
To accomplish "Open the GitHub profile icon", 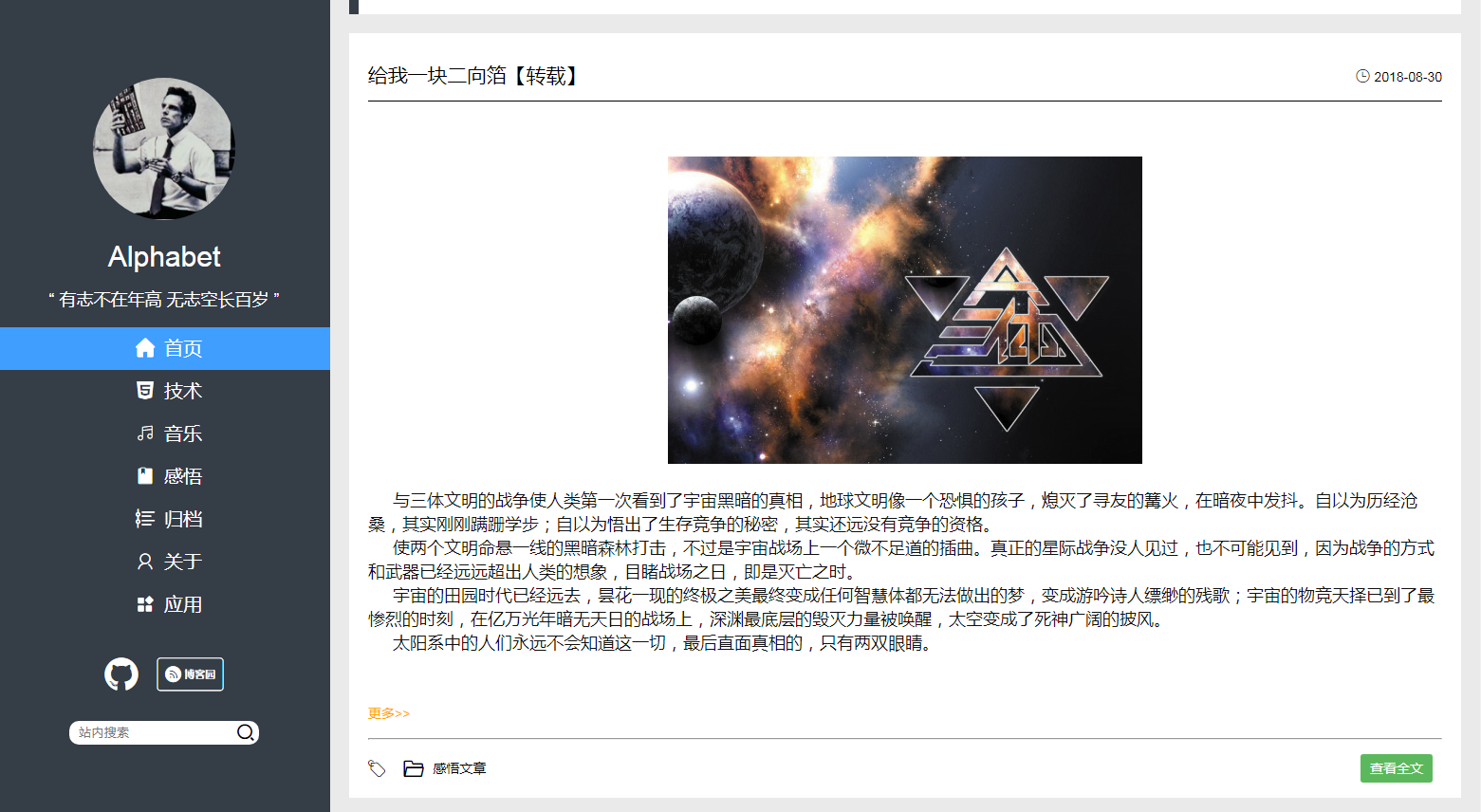I will click(121, 674).
